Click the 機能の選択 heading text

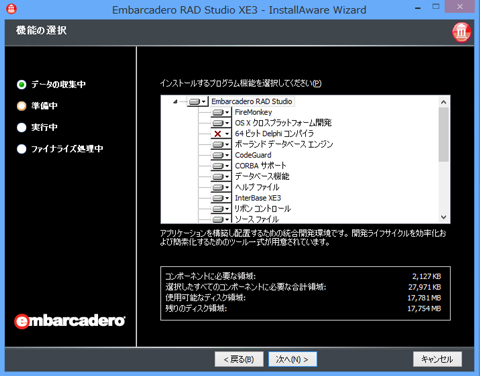(41, 31)
